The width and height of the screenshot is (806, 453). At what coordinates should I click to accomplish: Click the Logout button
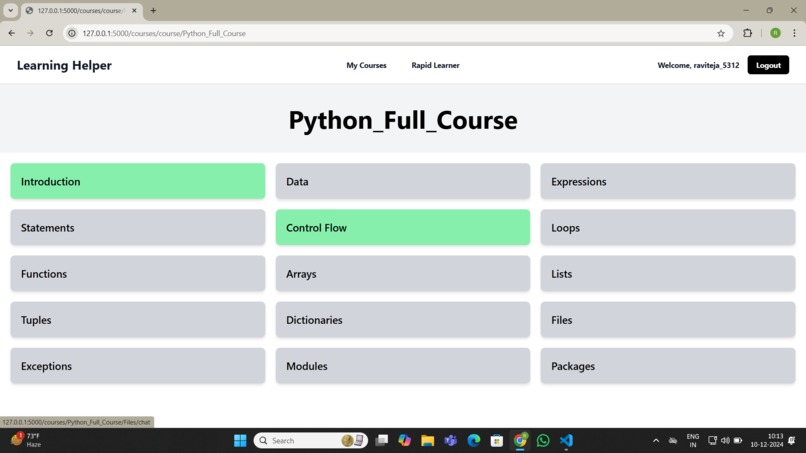[x=768, y=65]
